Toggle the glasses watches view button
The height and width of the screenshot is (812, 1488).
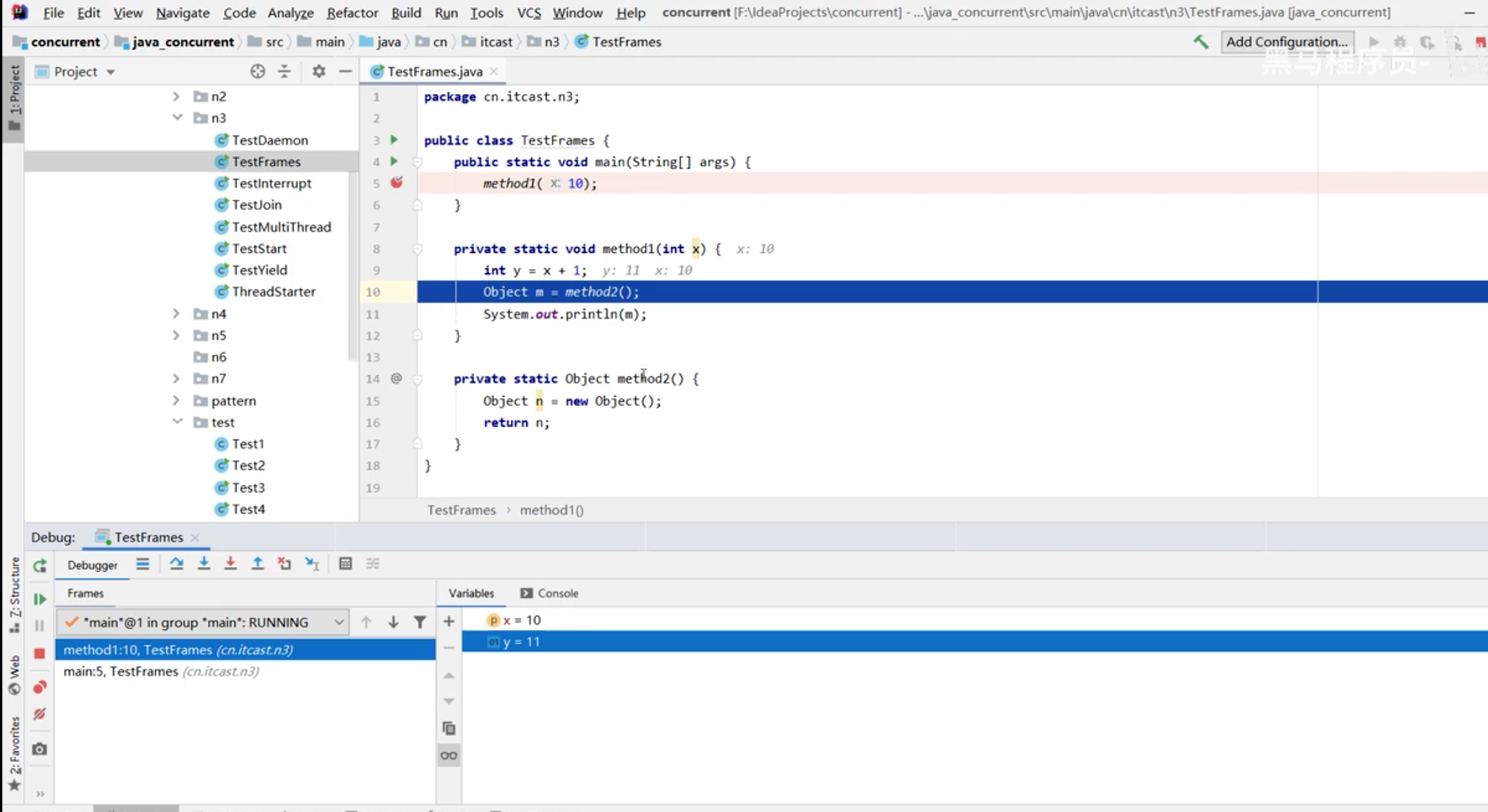point(449,756)
